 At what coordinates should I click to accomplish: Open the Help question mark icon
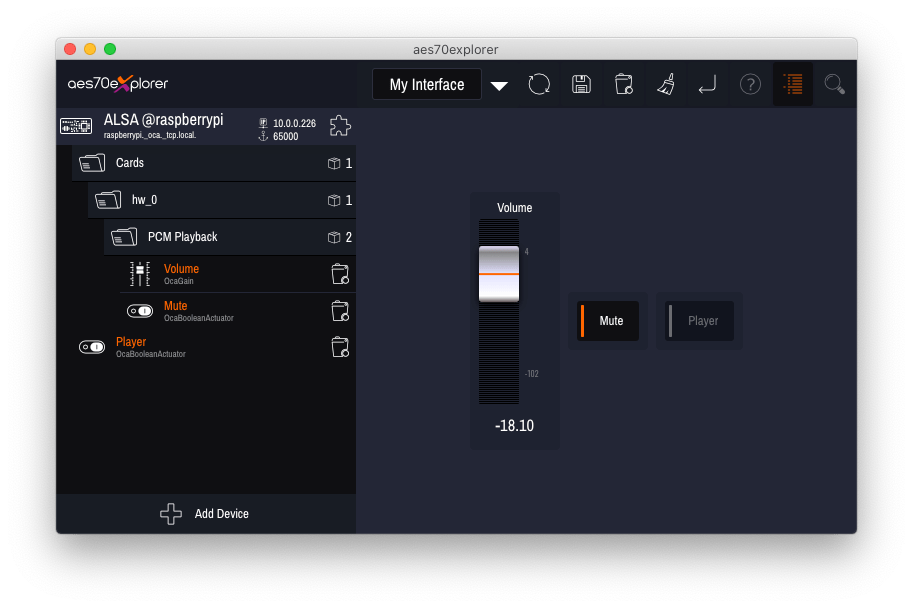tap(750, 84)
